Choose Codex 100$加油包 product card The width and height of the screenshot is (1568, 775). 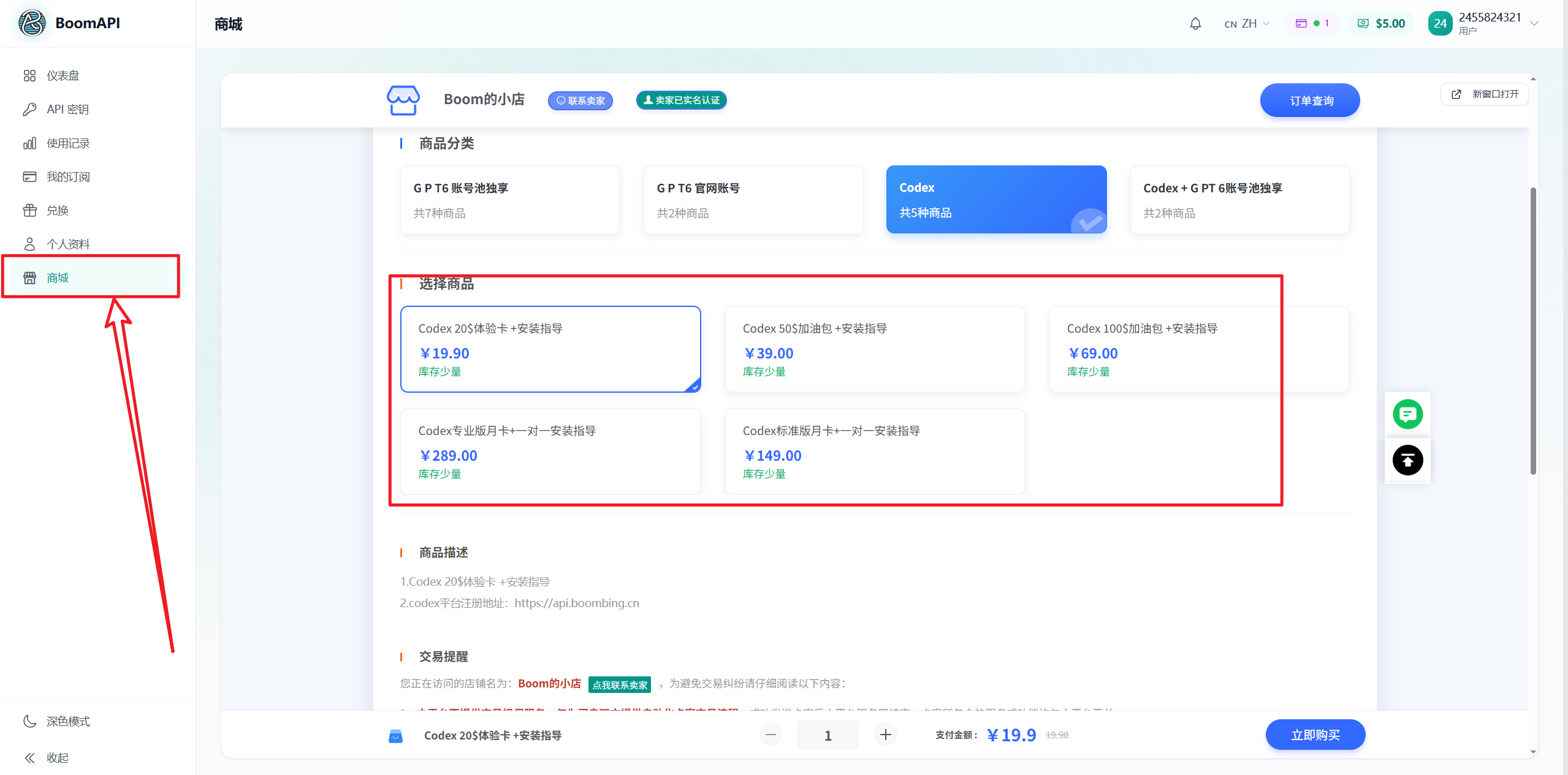[1199, 349]
